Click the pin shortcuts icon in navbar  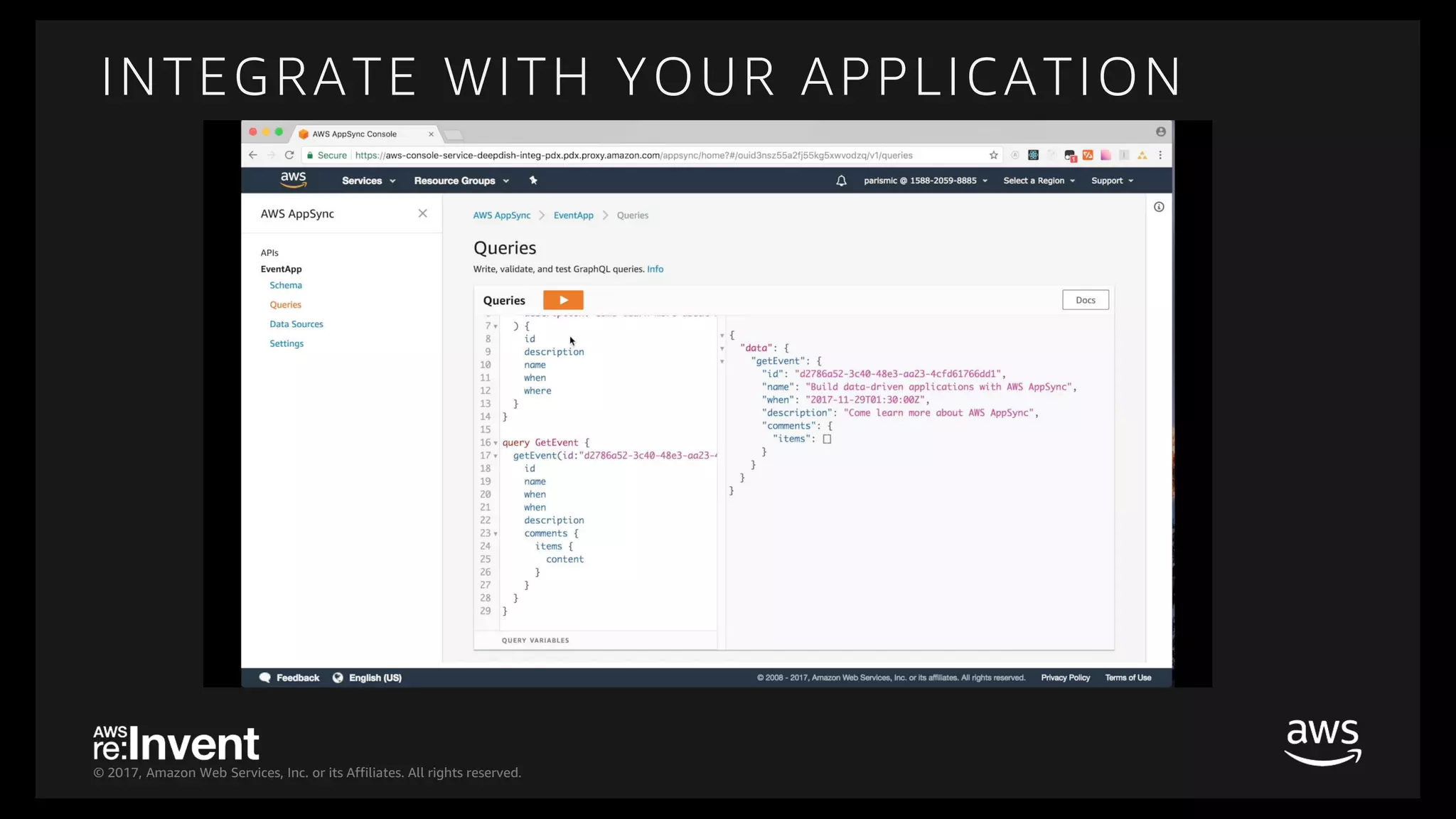(533, 181)
